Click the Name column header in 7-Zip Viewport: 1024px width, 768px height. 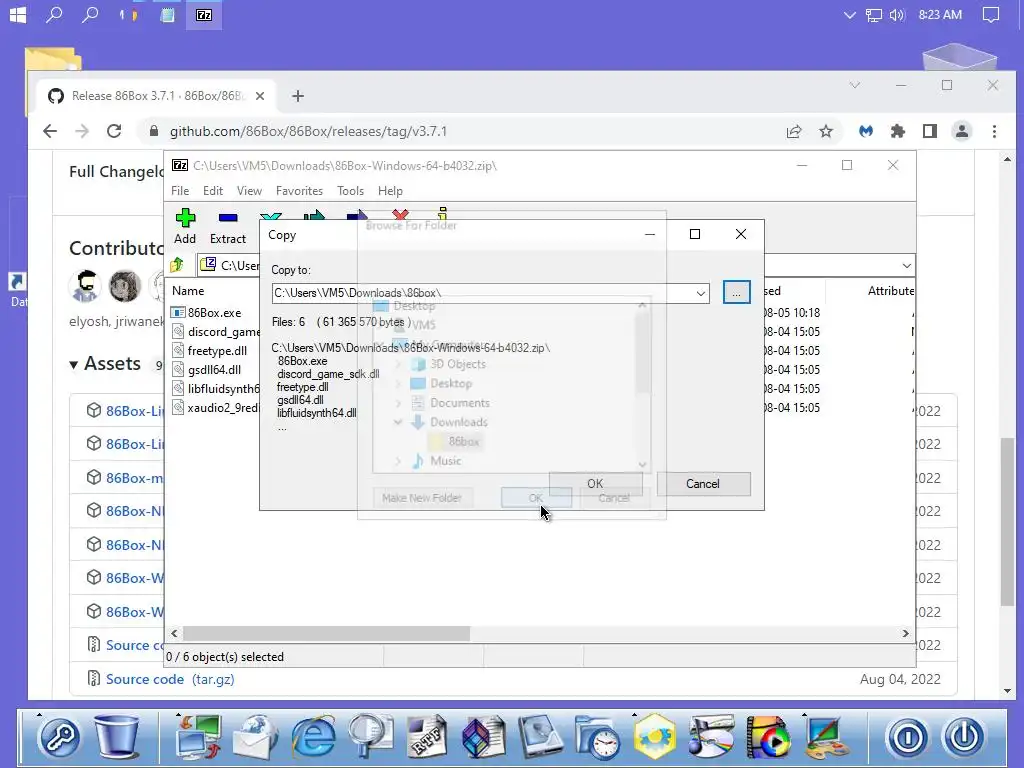tap(188, 291)
